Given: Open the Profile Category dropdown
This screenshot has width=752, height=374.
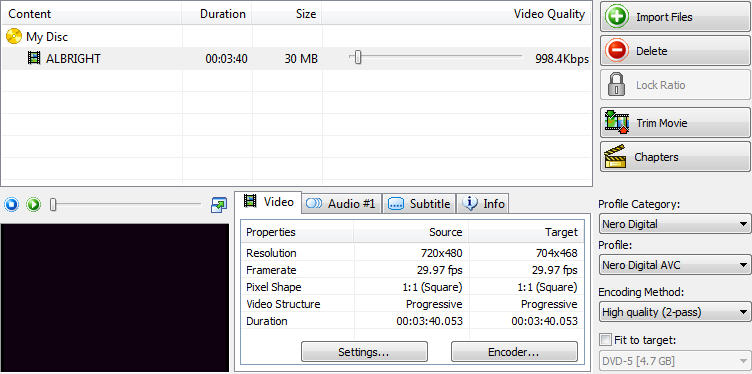Looking at the screenshot, I should (x=674, y=224).
